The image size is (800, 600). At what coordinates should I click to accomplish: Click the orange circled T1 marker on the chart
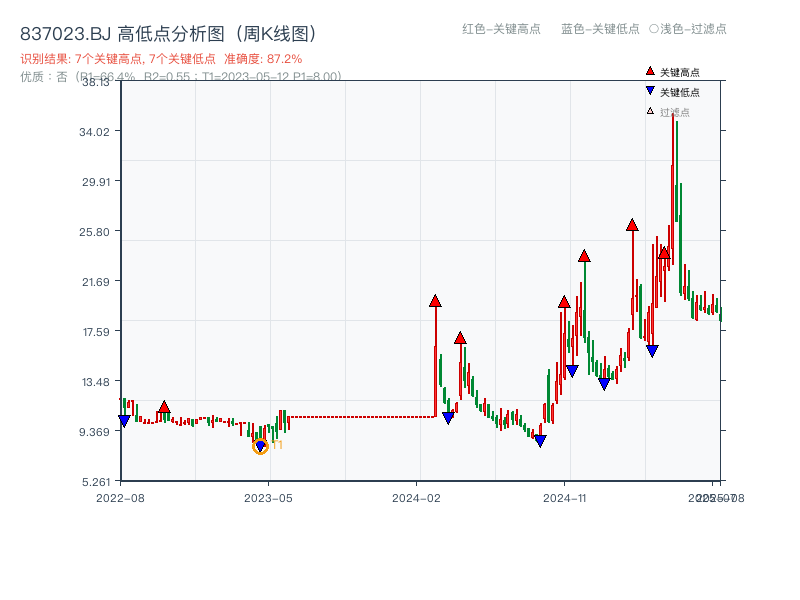click(x=261, y=444)
